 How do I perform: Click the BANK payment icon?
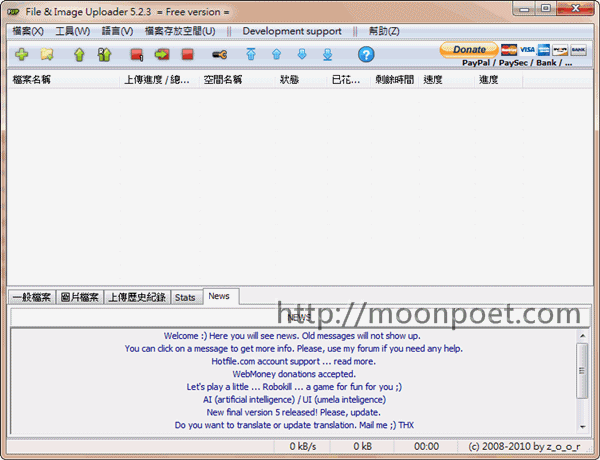(x=578, y=50)
